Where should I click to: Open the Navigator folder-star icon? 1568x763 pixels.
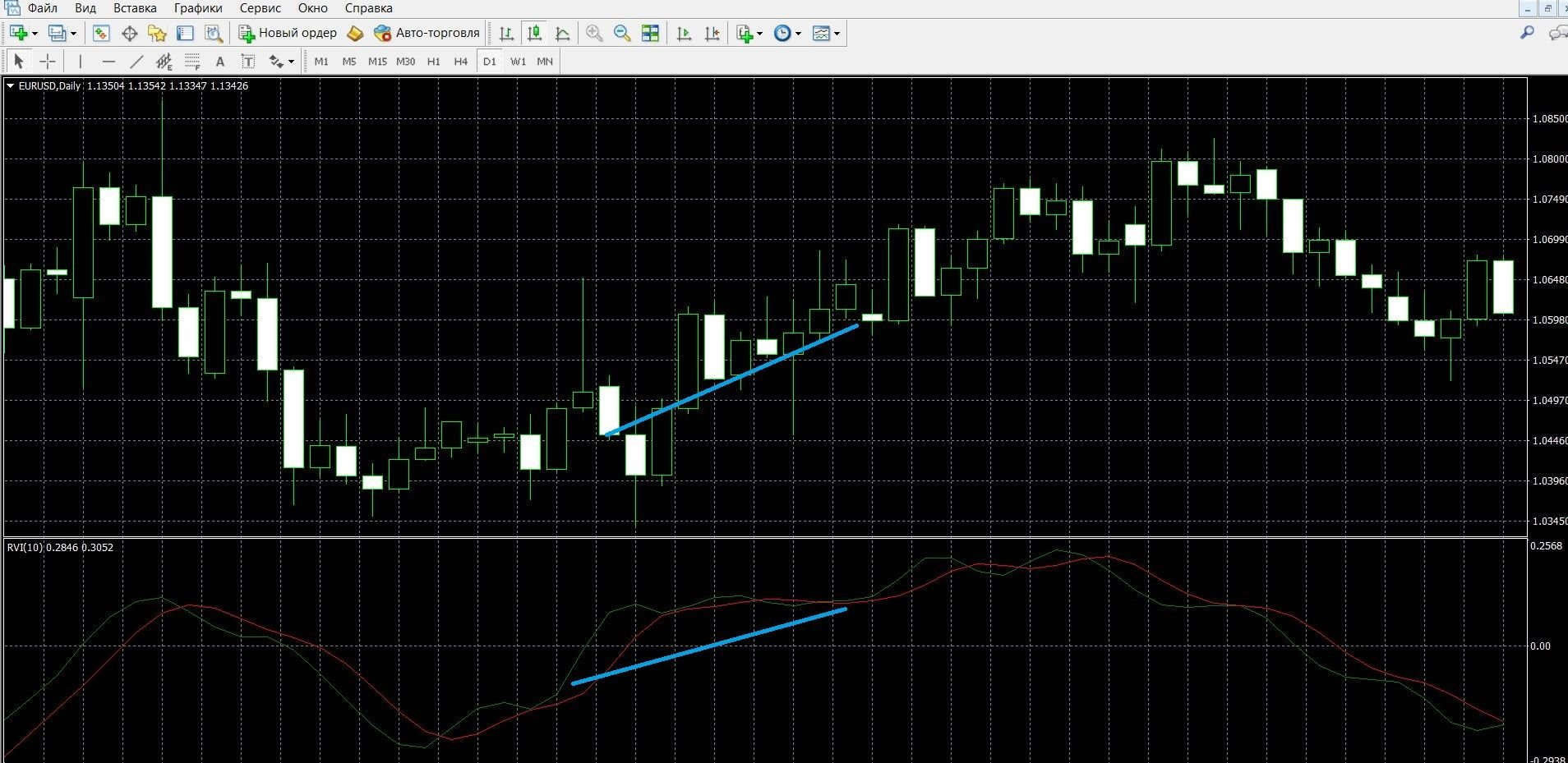coord(157,34)
